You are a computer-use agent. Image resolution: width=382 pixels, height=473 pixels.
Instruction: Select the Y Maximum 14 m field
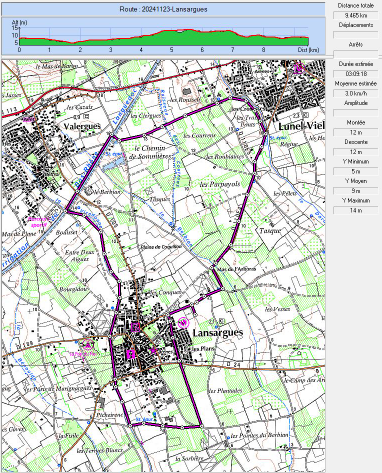point(355,210)
